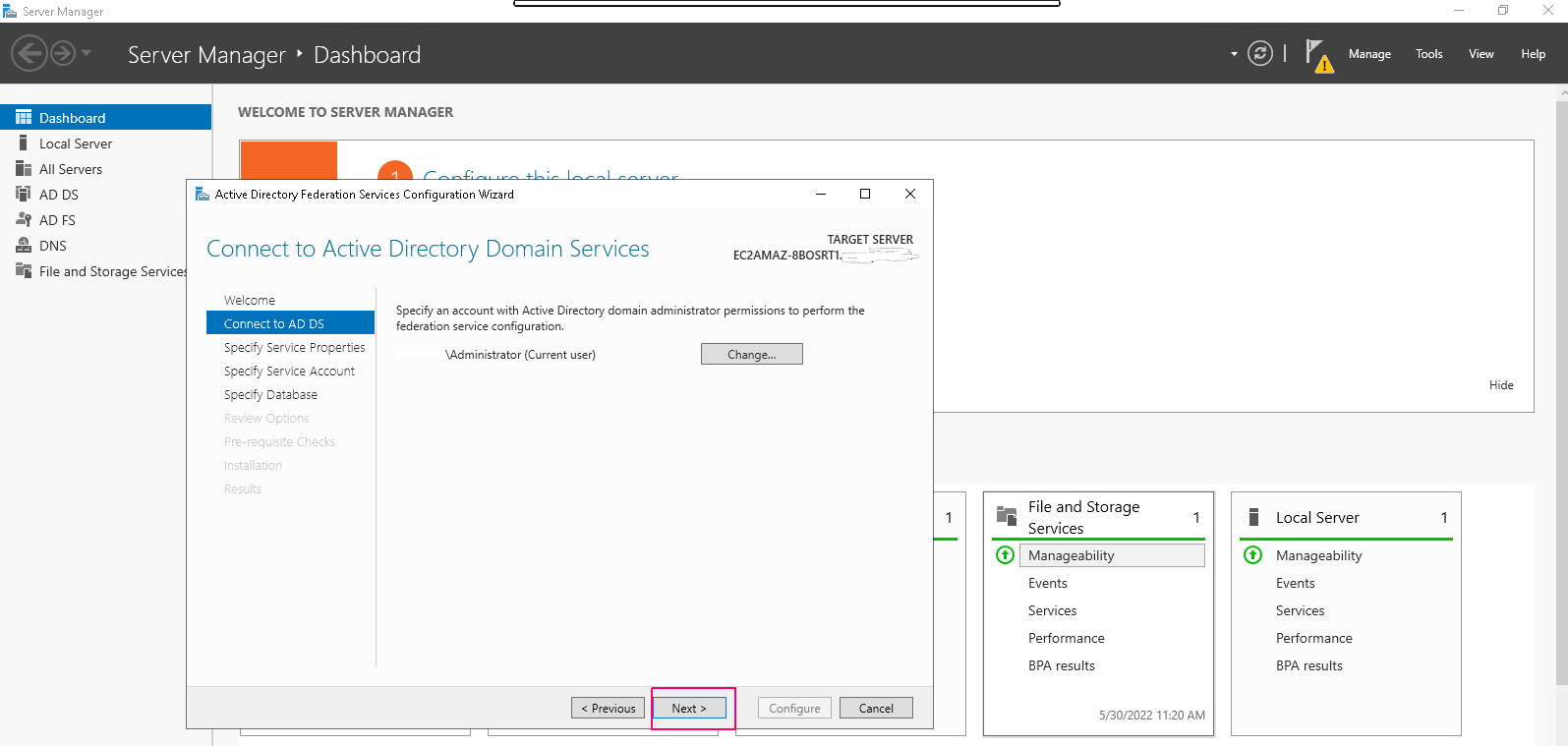Click Services in Local Server tile
Viewport: 1568px width, 746px height.
coord(1300,610)
